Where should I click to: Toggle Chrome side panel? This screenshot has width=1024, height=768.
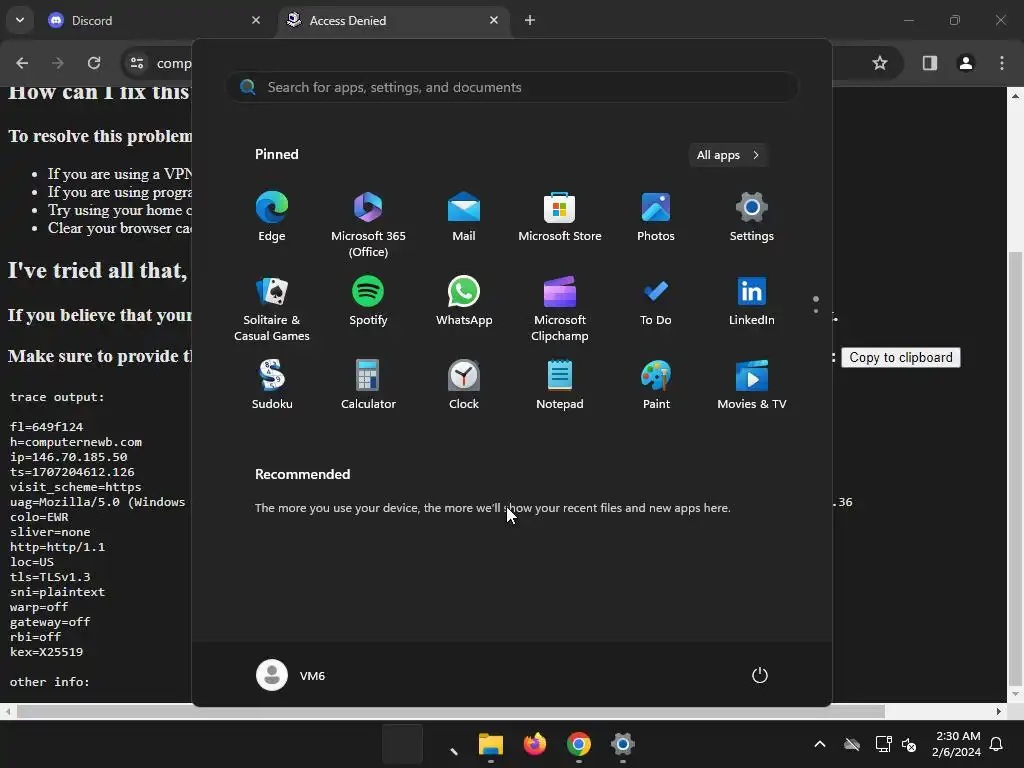click(930, 63)
